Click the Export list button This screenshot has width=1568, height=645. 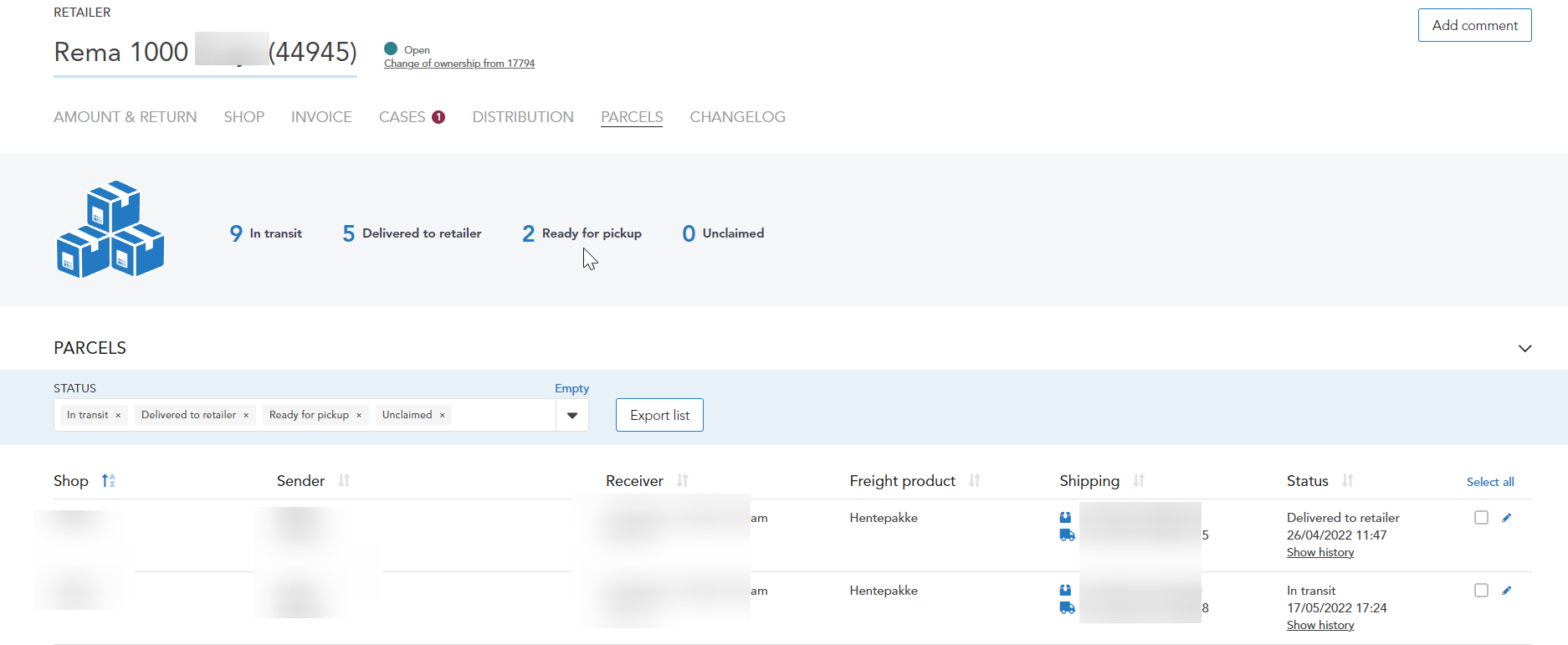pyautogui.click(x=659, y=415)
